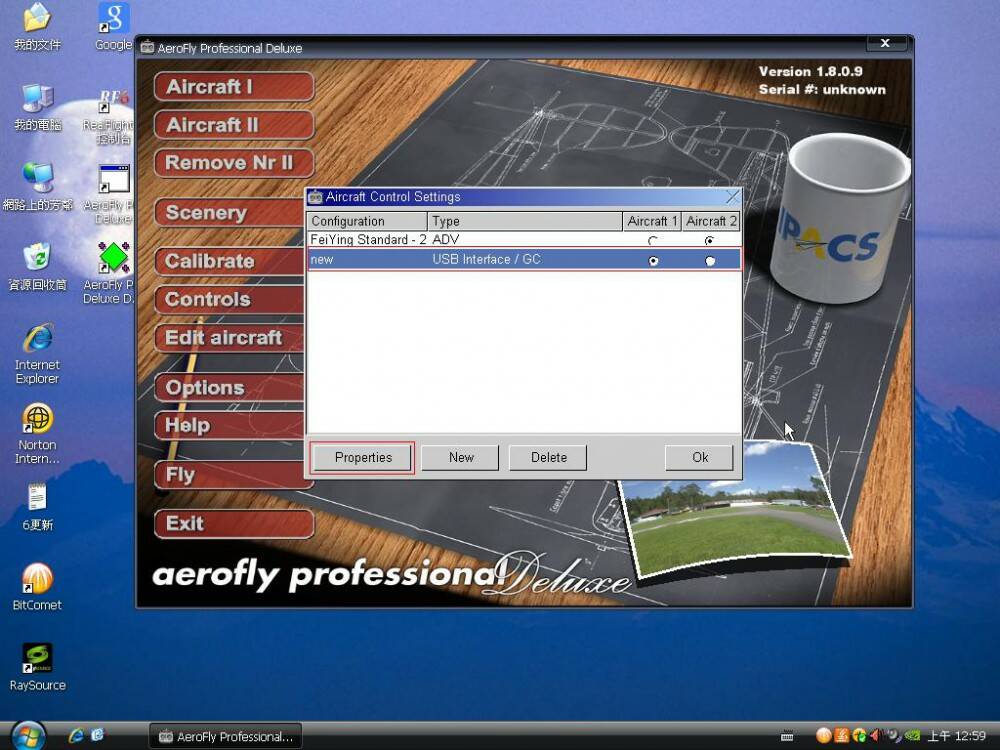Launch the RealFlight RF6 desktop shortcut
The width and height of the screenshot is (1000, 750).
click(112, 115)
